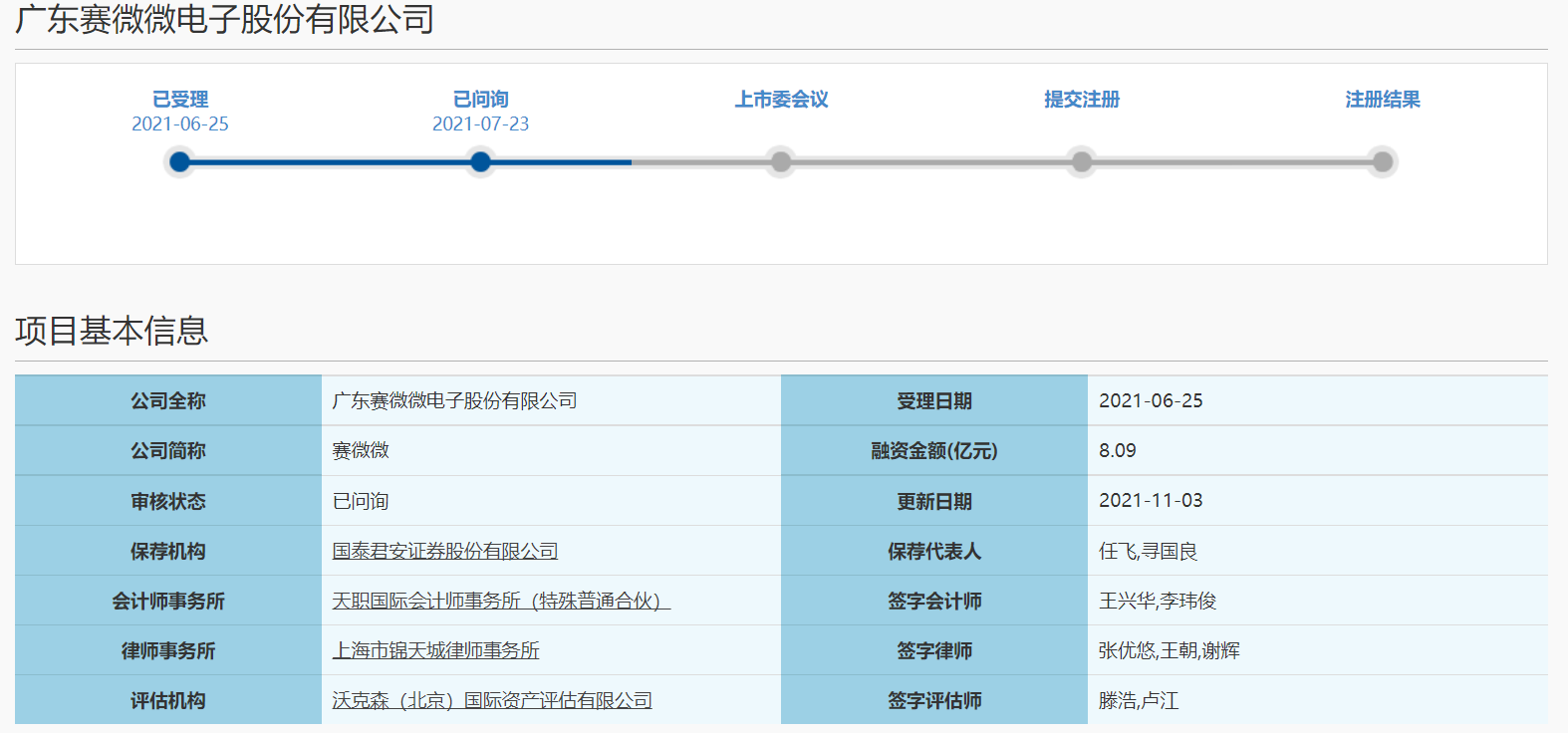Click the 上市委会议 stage marker dot

[x=781, y=161]
